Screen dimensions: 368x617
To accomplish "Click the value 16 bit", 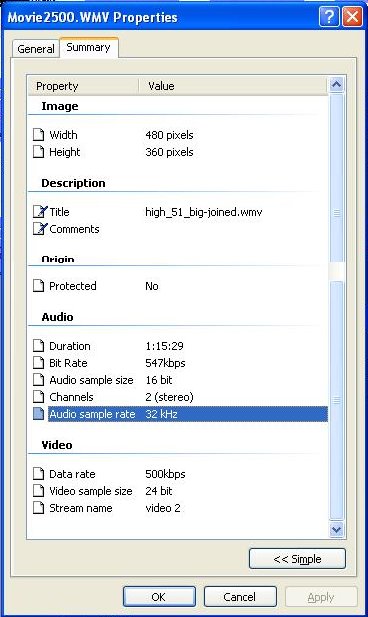I will tap(159, 380).
